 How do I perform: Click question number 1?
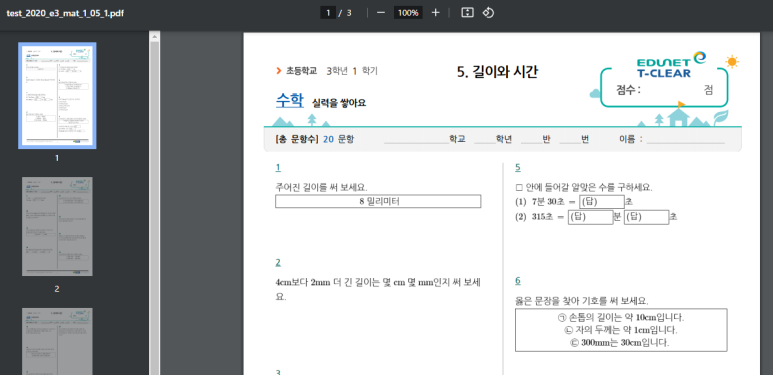pyautogui.click(x=278, y=168)
